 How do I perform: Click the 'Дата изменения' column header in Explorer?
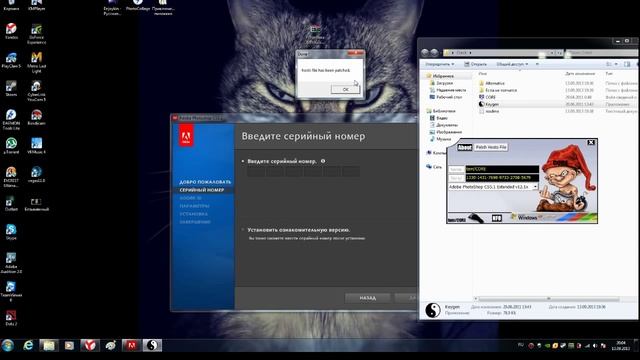[x=580, y=73]
